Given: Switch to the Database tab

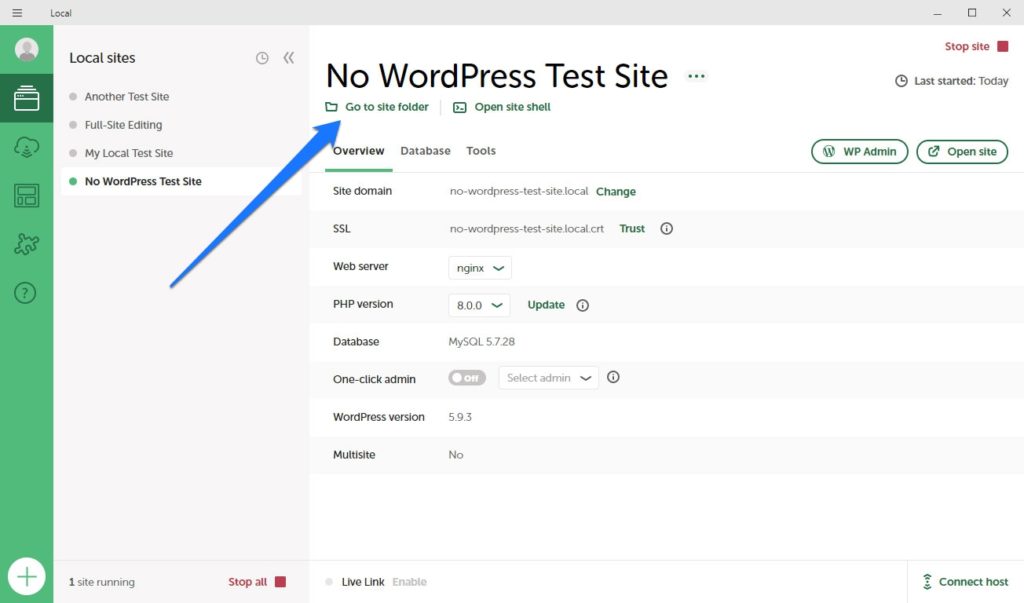Looking at the screenshot, I should click(x=425, y=151).
